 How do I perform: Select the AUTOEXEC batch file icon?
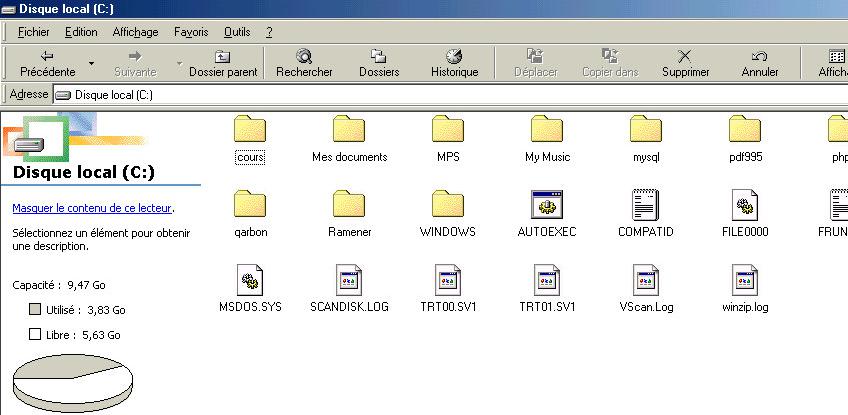pos(546,205)
